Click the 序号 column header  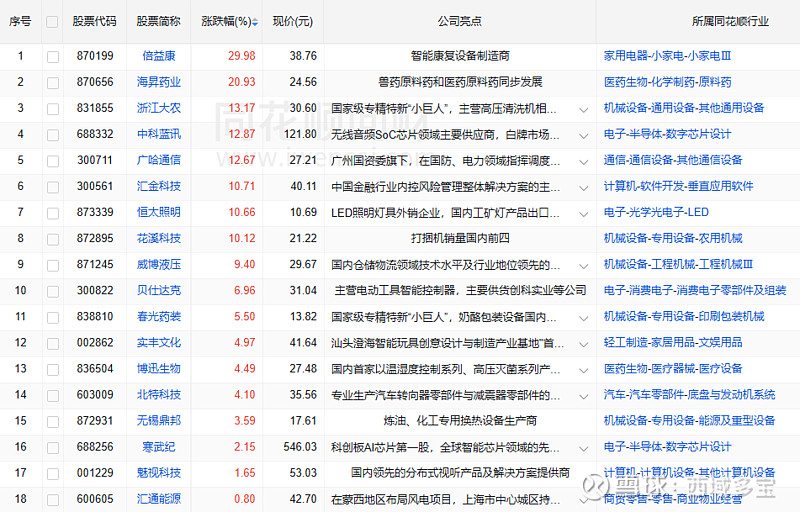(x=20, y=21)
